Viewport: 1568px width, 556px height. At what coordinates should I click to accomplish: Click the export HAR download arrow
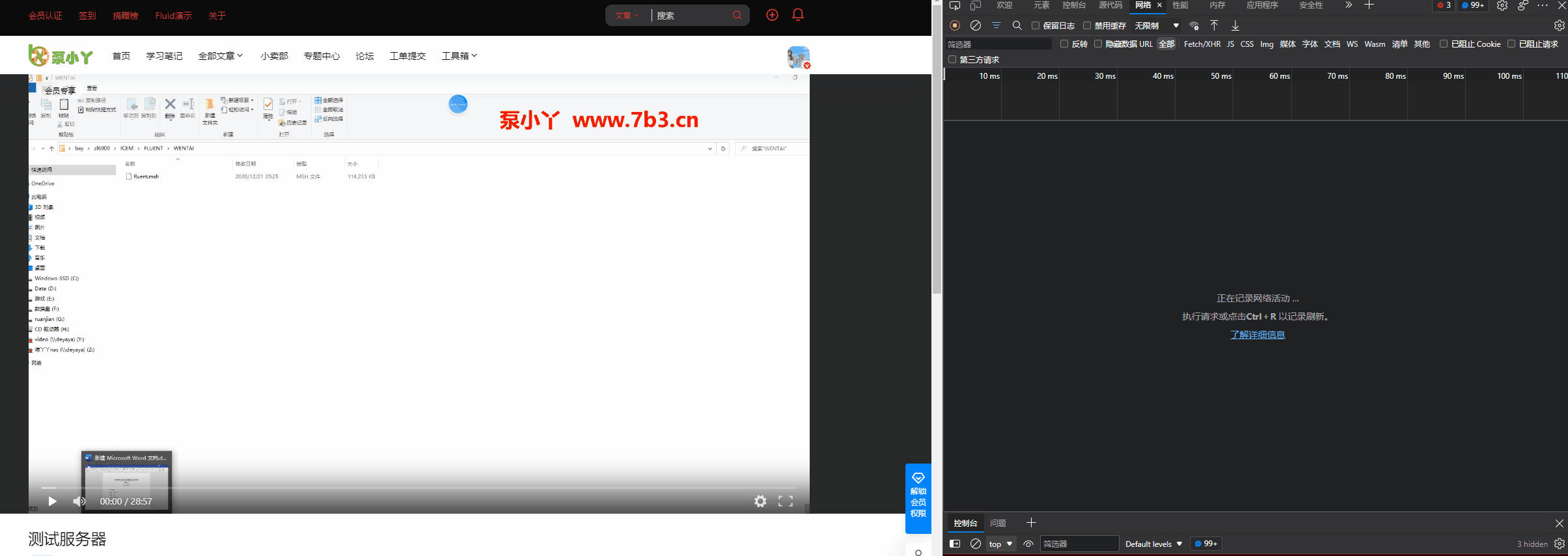pos(1235,25)
